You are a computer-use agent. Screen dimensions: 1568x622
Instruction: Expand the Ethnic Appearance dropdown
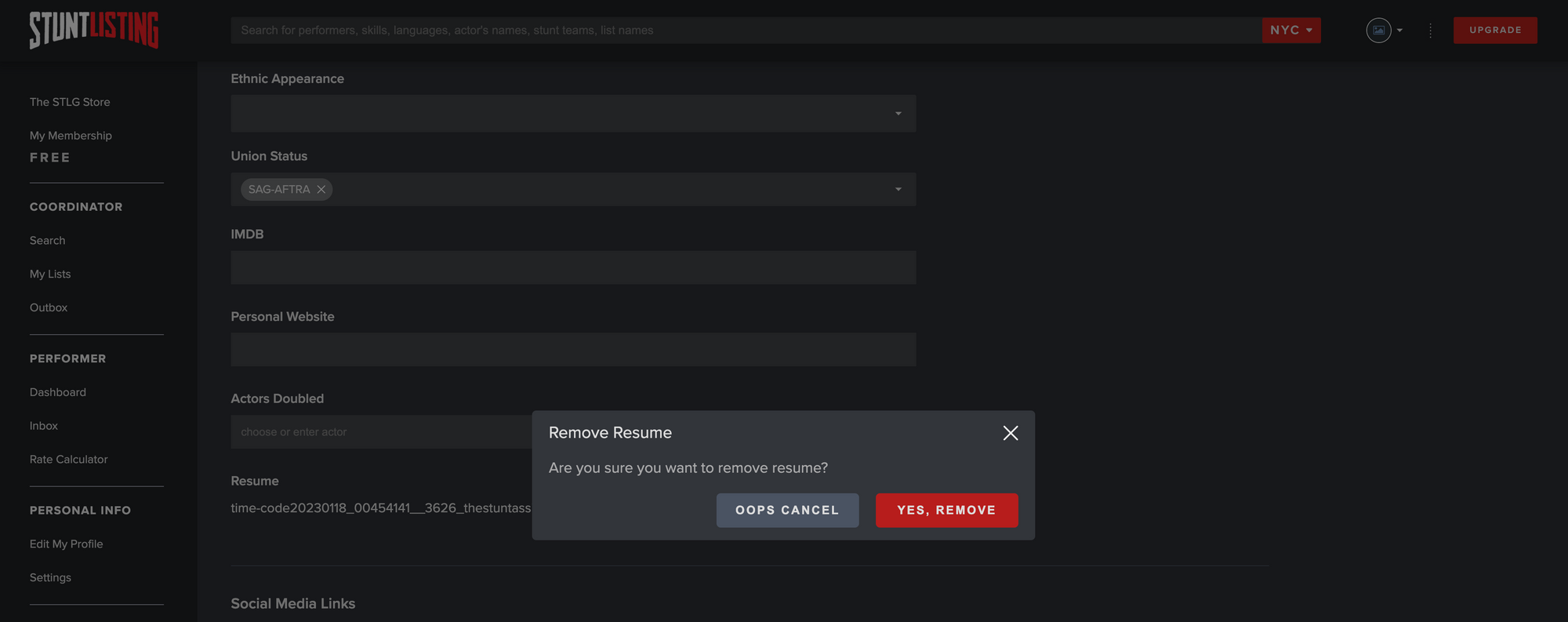point(898,114)
